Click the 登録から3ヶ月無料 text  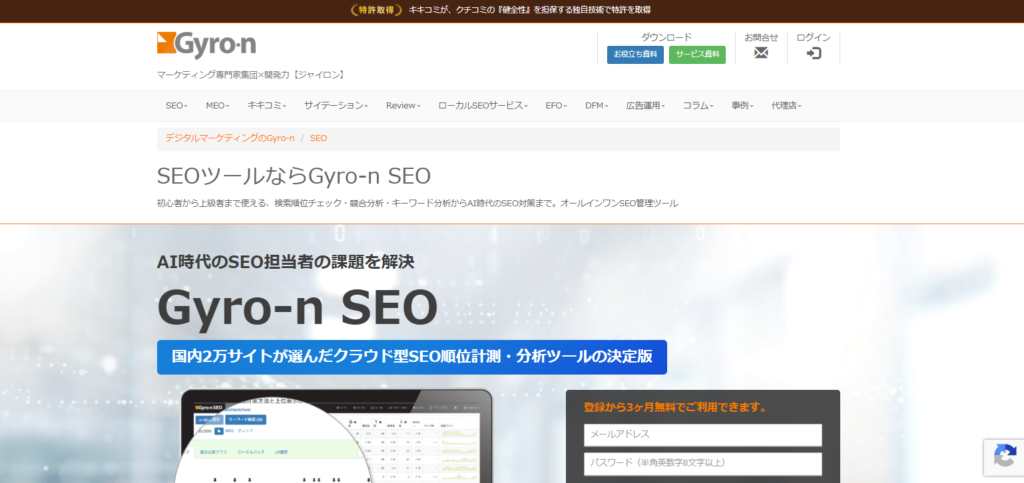click(x=675, y=408)
